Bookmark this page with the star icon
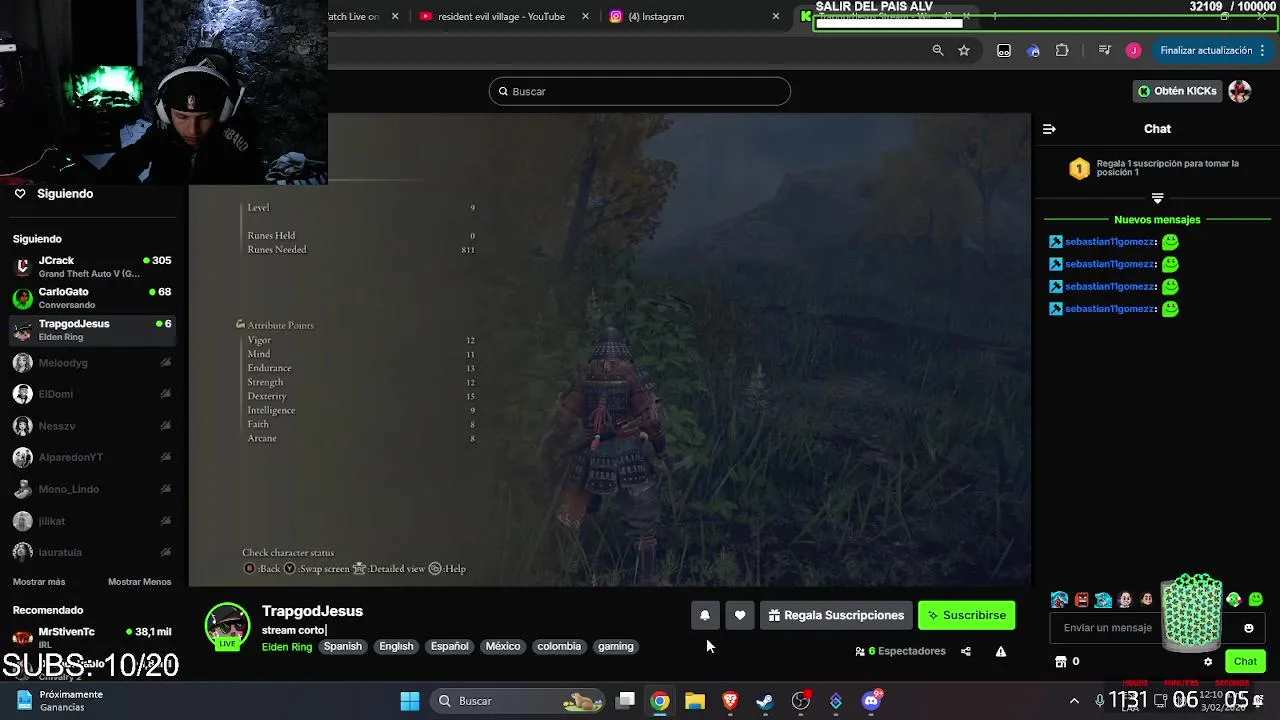 (964, 50)
